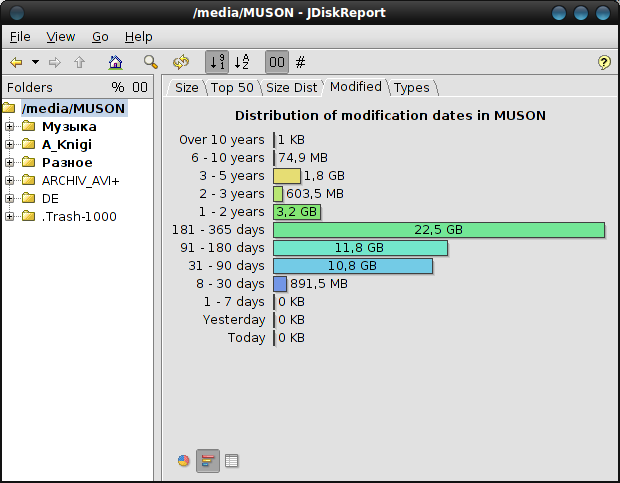This screenshot has height=483, width=620.
Task: Toggle sort alphabetically A-Z button
Action: click(x=242, y=62)
